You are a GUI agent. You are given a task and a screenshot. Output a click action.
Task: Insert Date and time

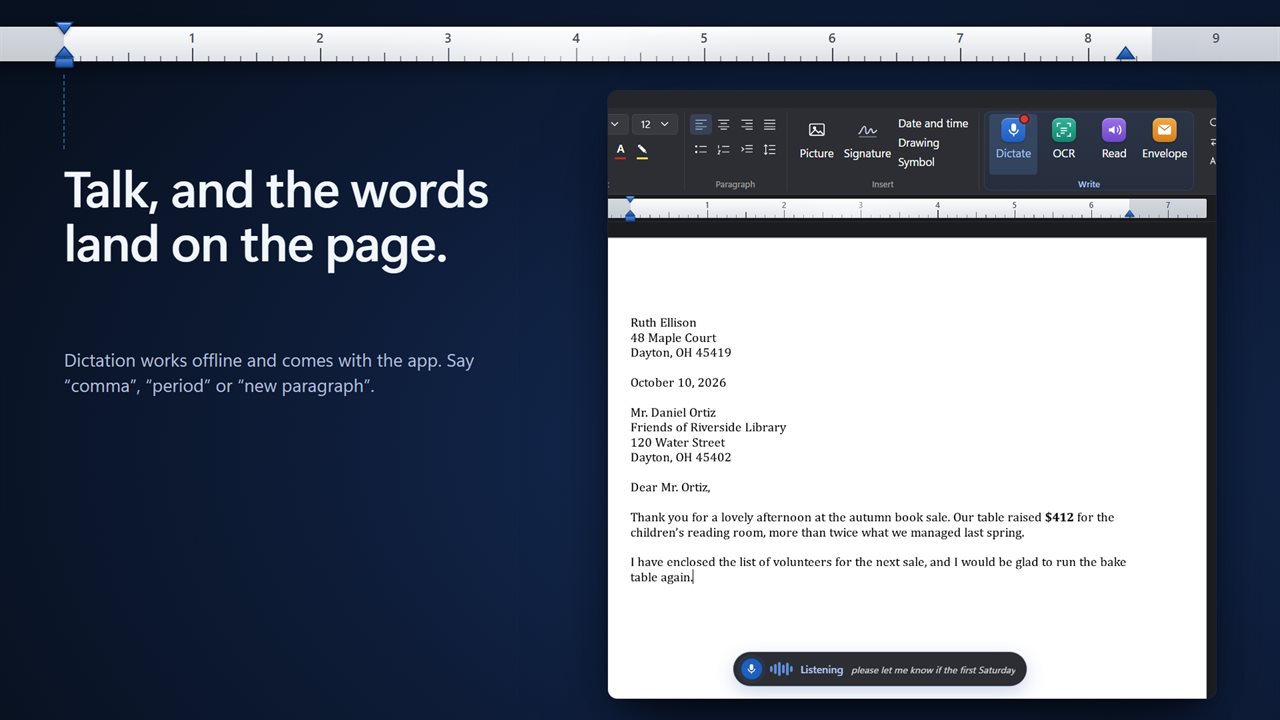[933, 124]
